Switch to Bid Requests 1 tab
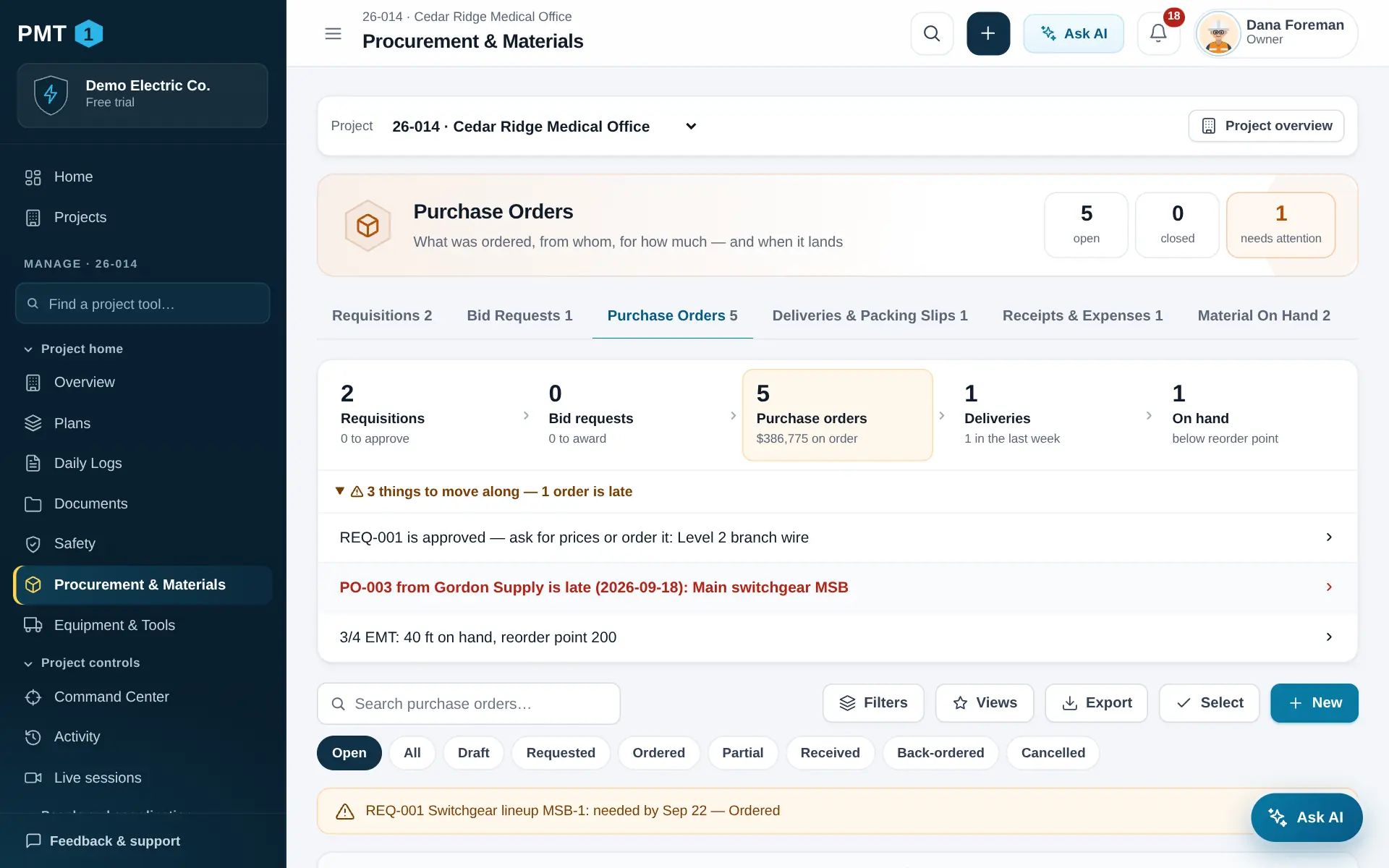Screen dimensions: 1389x868 coord(519,316)
